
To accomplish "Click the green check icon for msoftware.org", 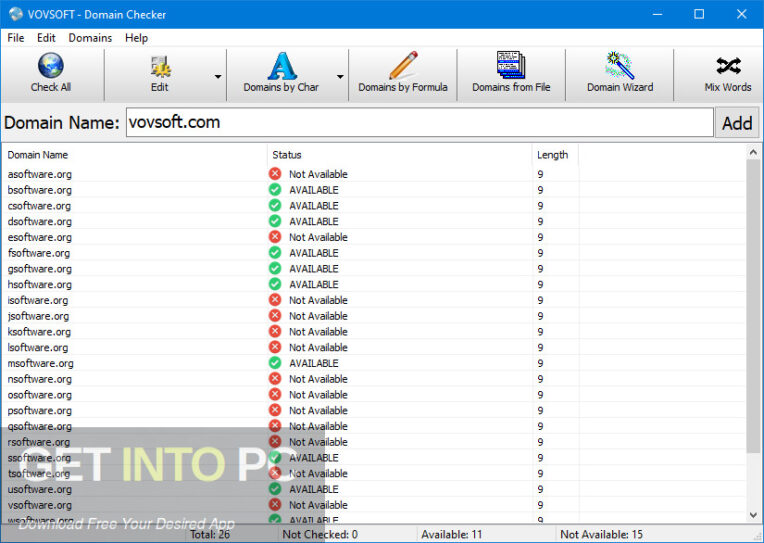I will (x=275, y=363).
